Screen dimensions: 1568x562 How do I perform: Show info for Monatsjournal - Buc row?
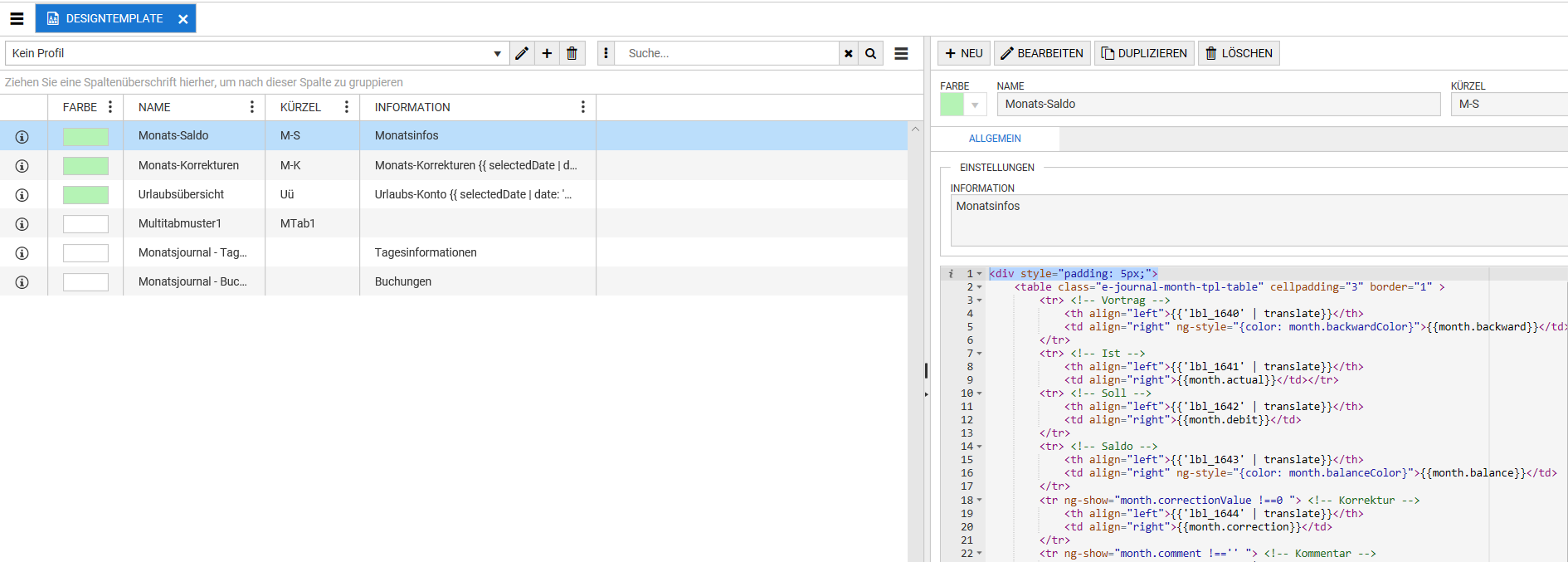[x=22, y=282]
